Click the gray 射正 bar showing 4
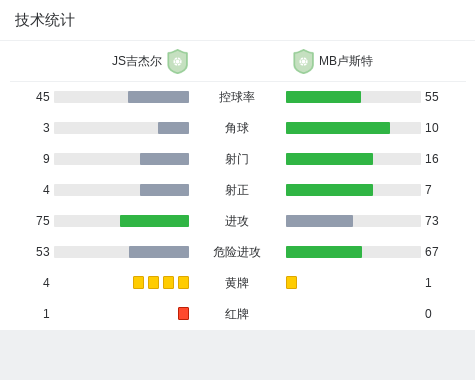Viewport: 475px width, 380px height. pyautogui.click(x=164, y=190)
